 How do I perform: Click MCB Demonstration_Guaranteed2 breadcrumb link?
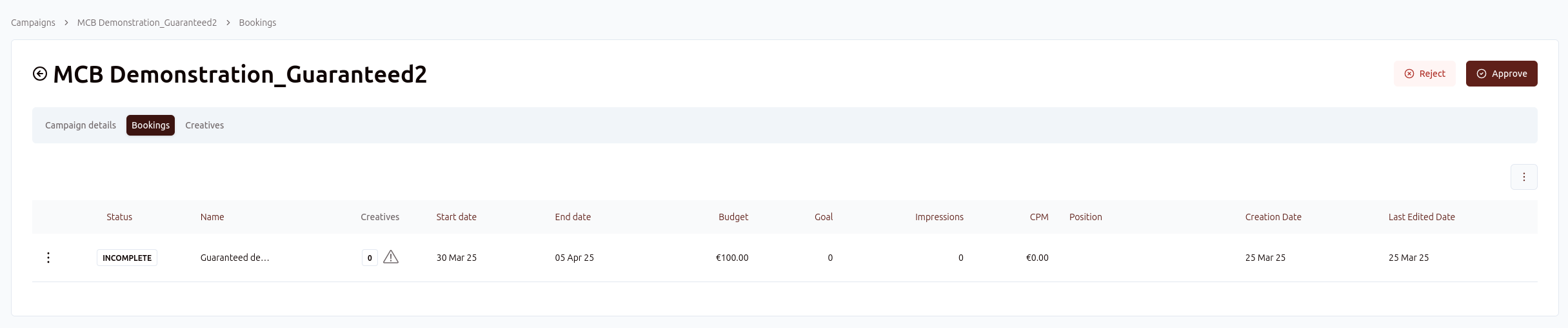coord(147,23)
